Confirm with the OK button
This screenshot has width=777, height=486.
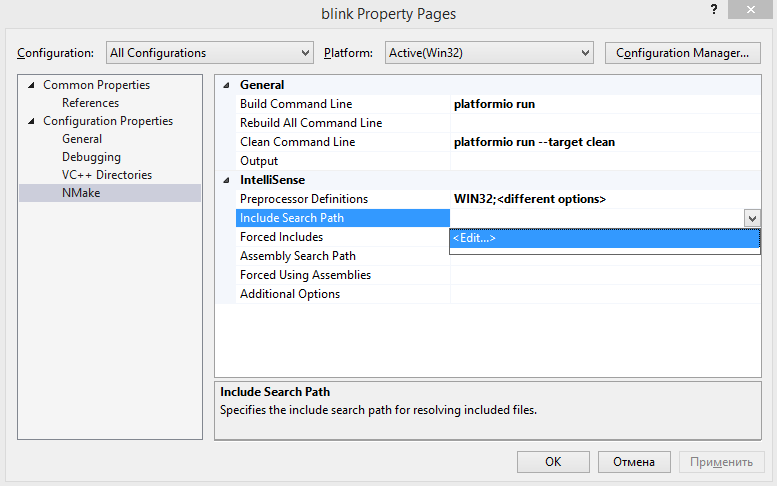pos(553,462)
